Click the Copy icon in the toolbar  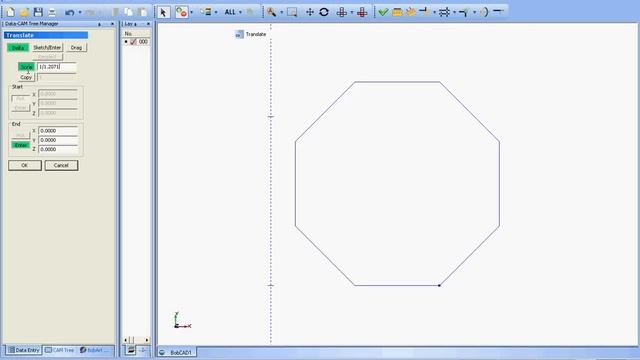[129, 12]
